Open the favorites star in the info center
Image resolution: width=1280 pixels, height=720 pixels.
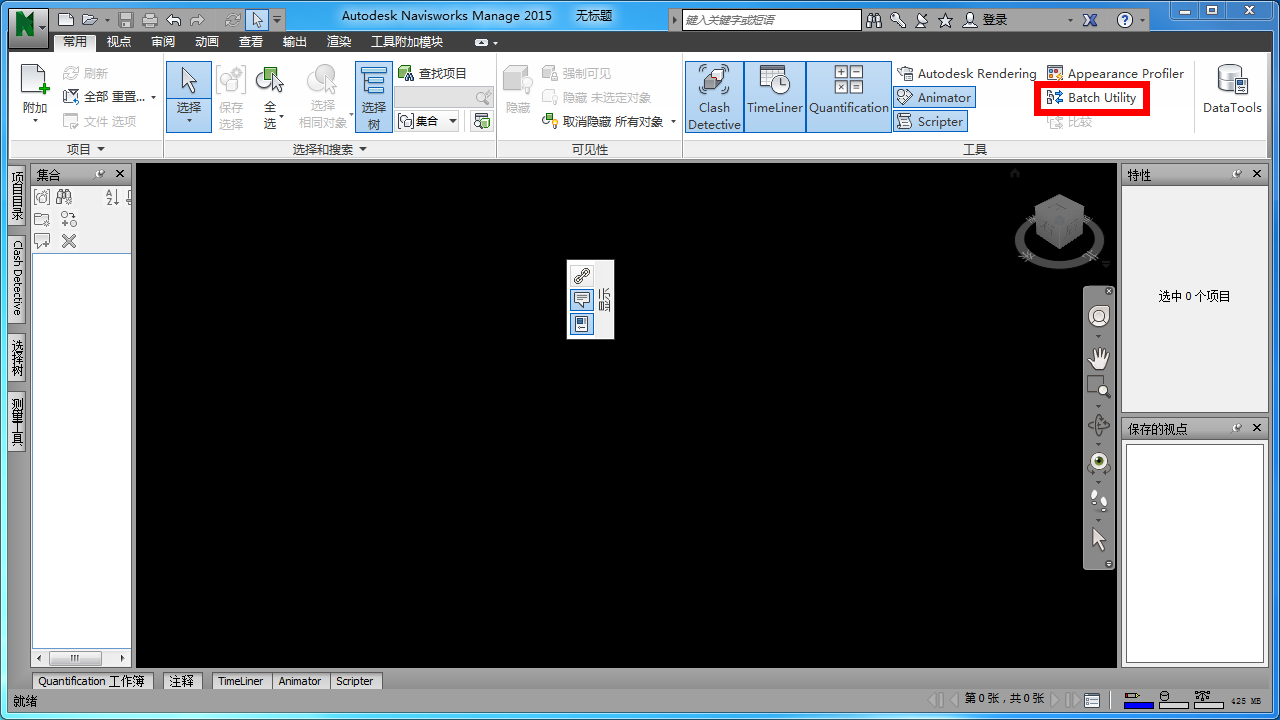click(945, 20)
